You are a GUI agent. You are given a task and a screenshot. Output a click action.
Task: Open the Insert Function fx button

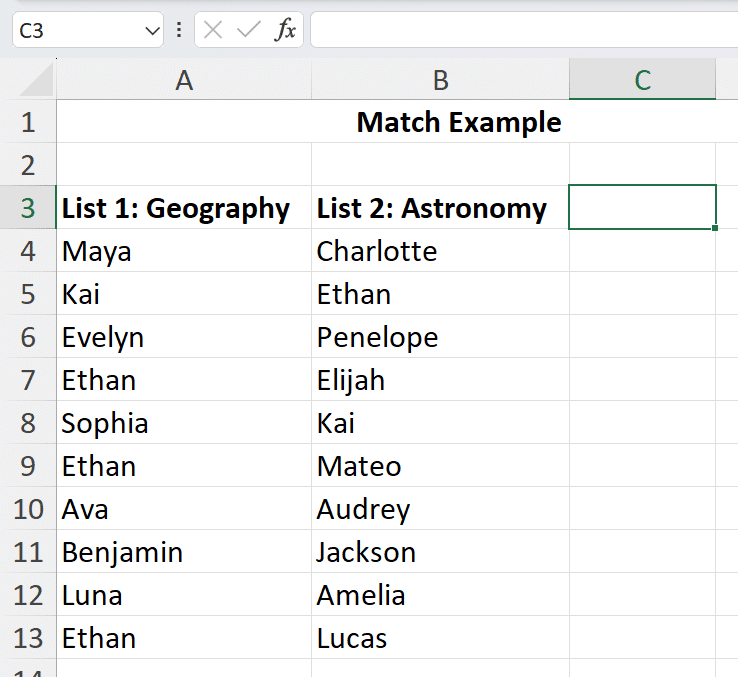[x=285, y=30]
